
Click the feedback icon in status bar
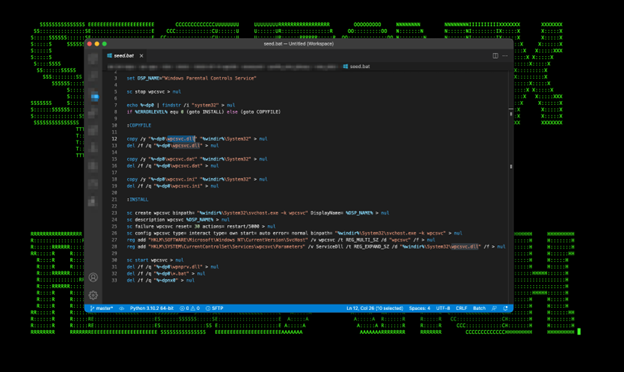tap(494, 308)
